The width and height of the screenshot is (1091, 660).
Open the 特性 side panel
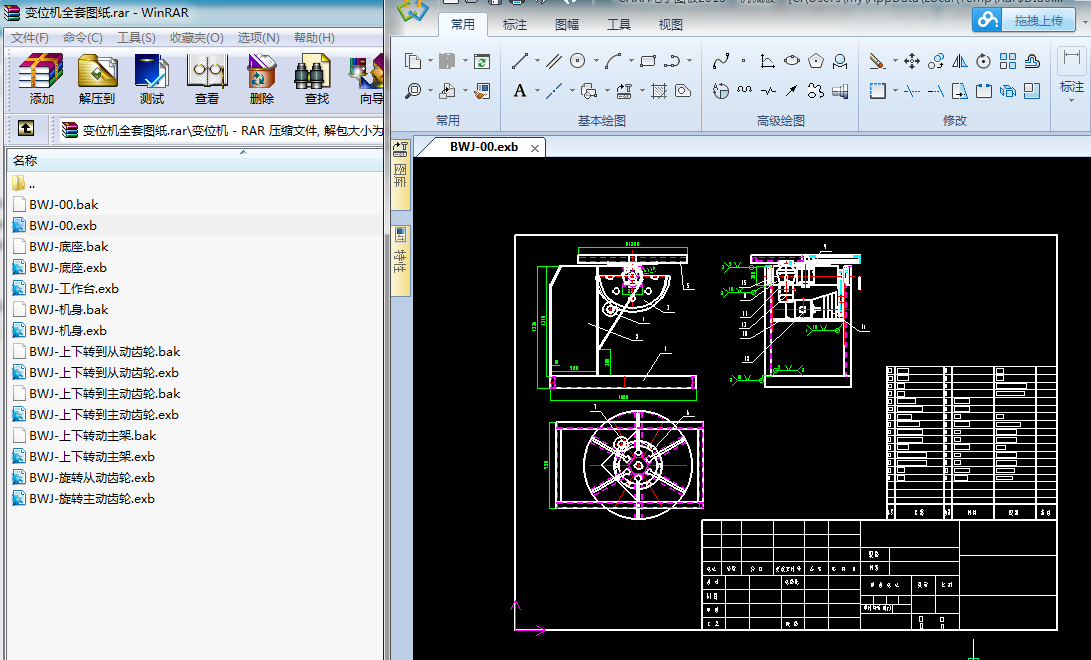pos(400,259)
